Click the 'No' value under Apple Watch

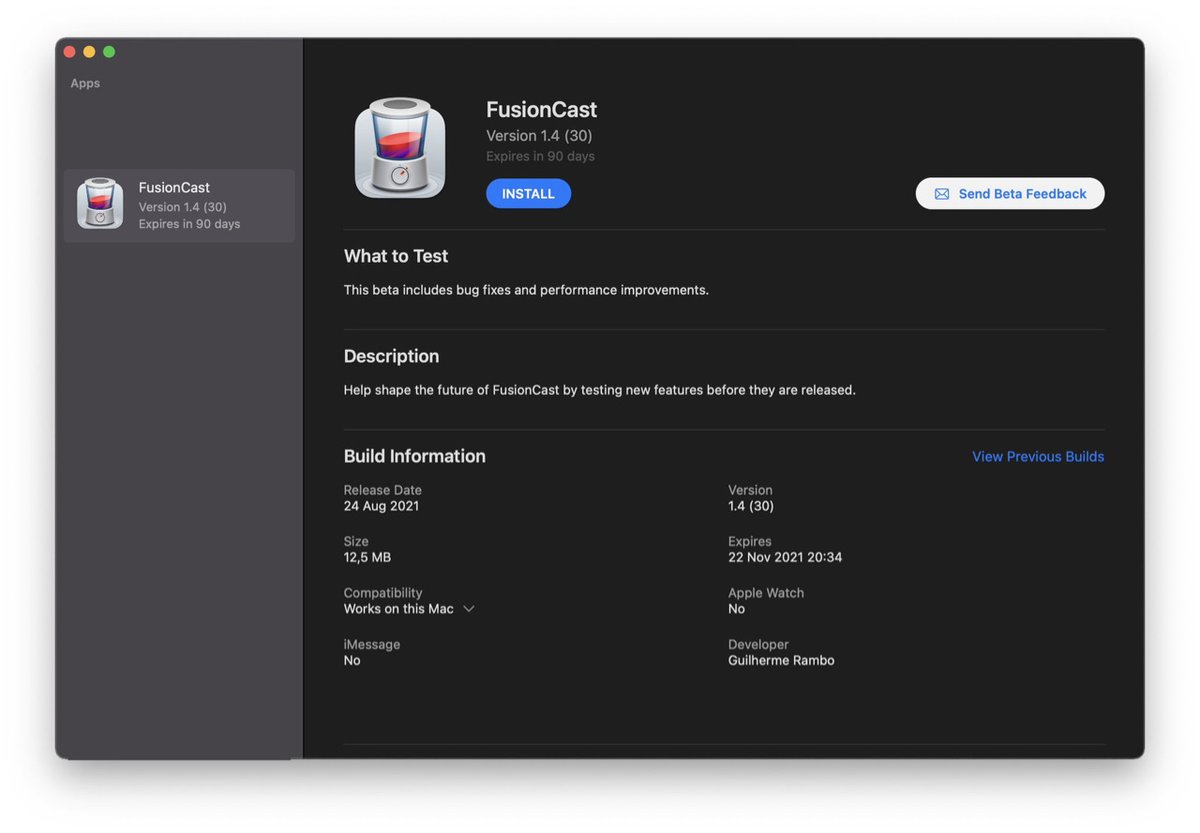pos(737,609)
